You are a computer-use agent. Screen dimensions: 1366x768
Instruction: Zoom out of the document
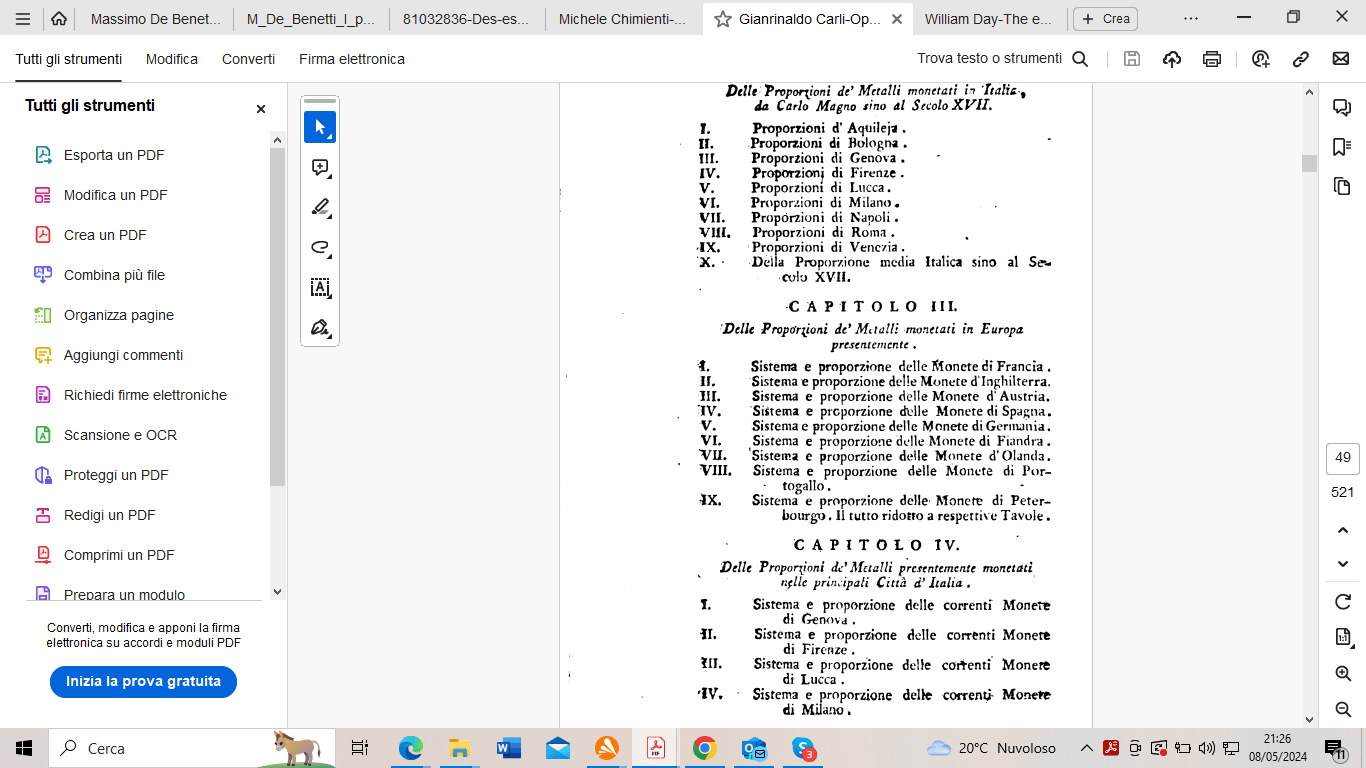click(1343, 709)
